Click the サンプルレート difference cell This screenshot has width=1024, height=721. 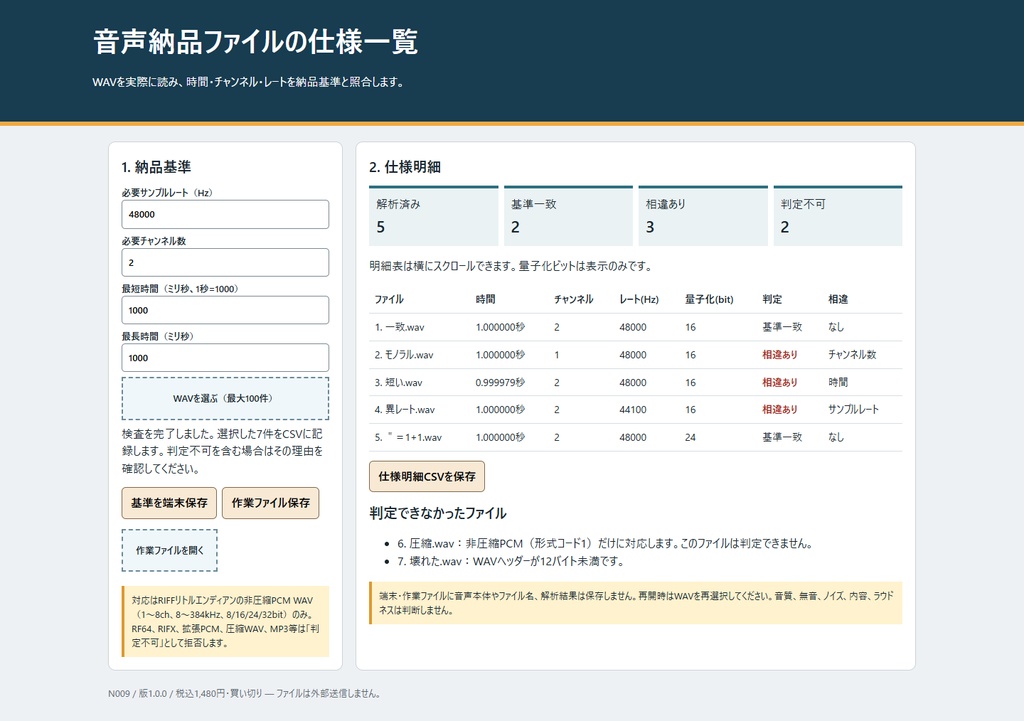coord(854,409)
